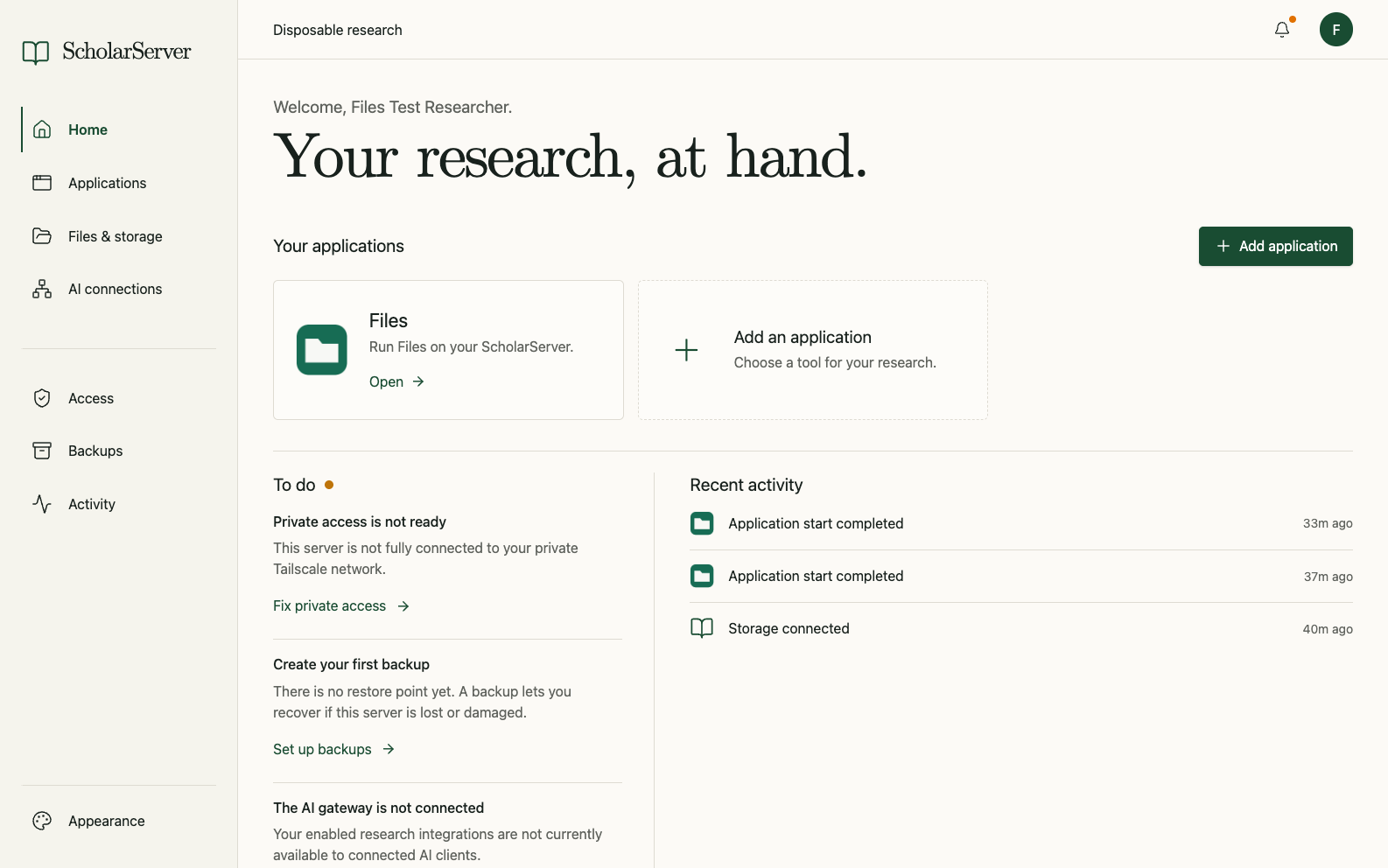Open the user avatar menu 'F'
The height and width of the screenshot is (868, 1388).
click(1336, 30)
